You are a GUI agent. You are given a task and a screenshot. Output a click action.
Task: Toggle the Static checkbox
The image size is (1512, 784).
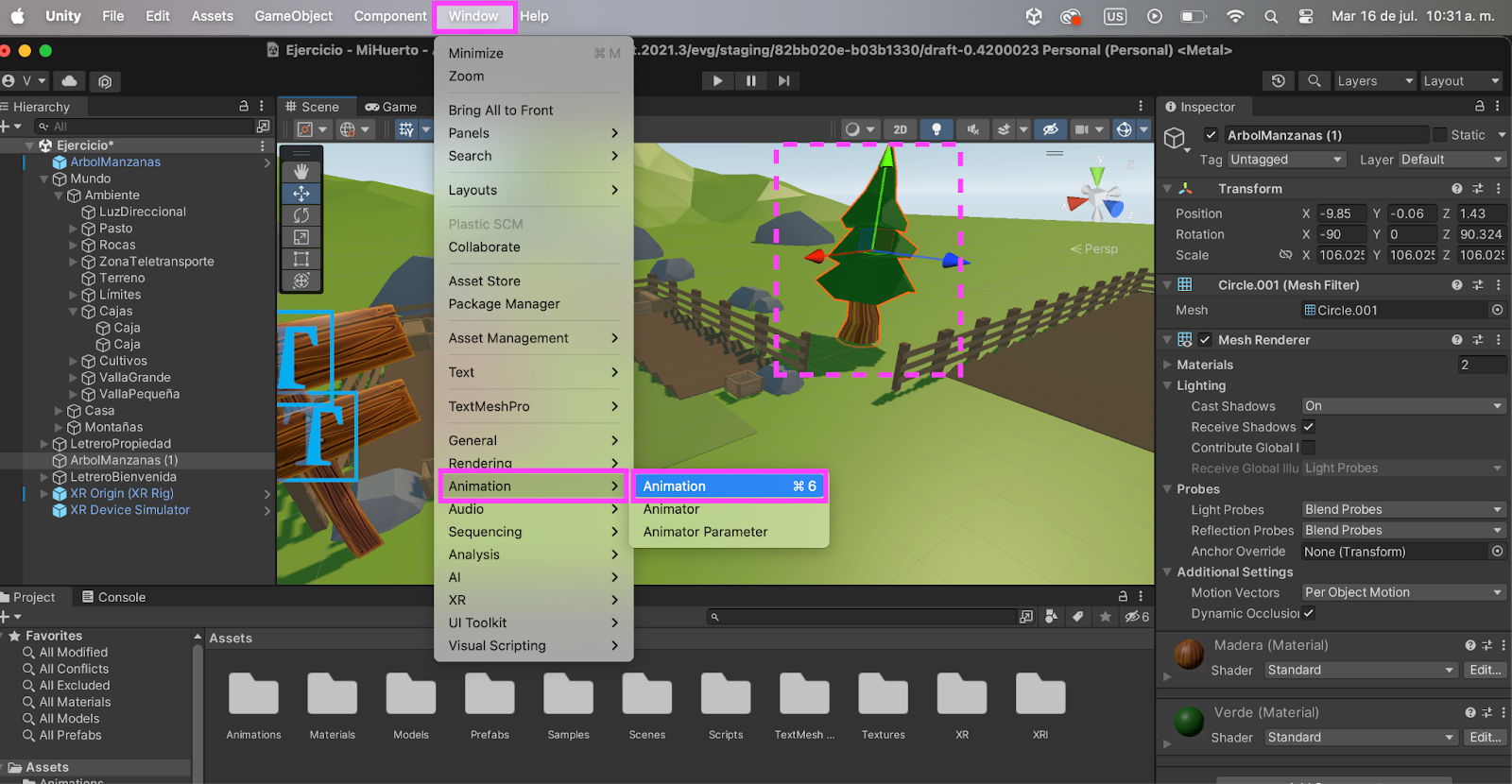coord(1440,135)
